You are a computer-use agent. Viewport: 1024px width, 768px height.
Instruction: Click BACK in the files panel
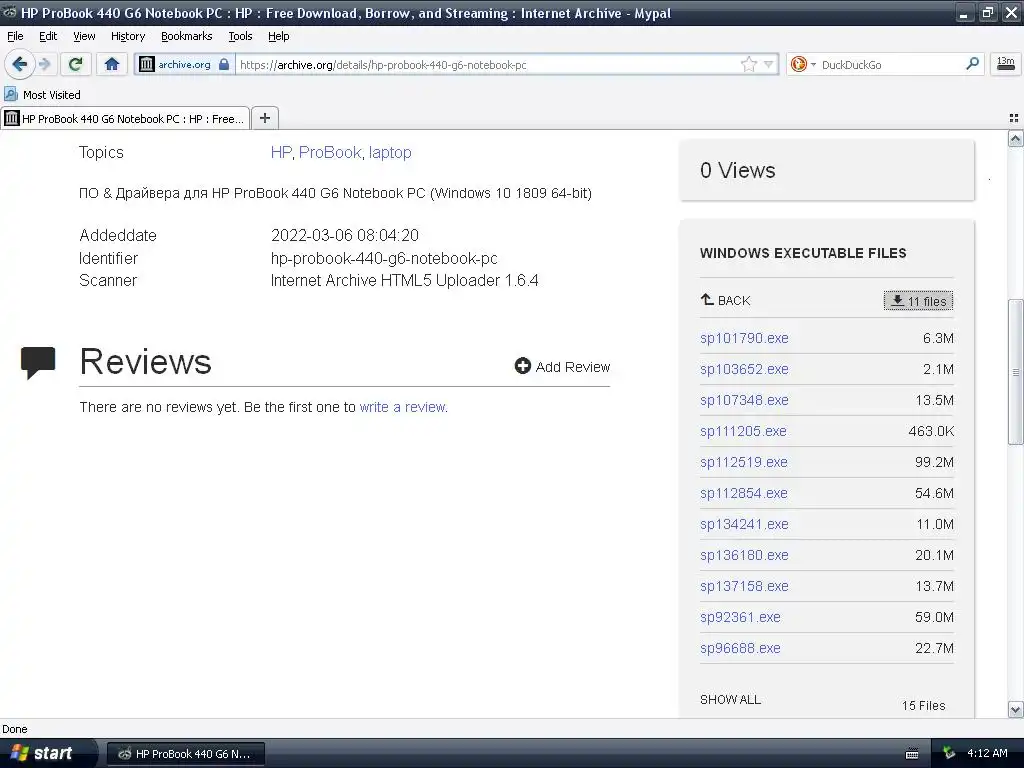tap(726, 300)
